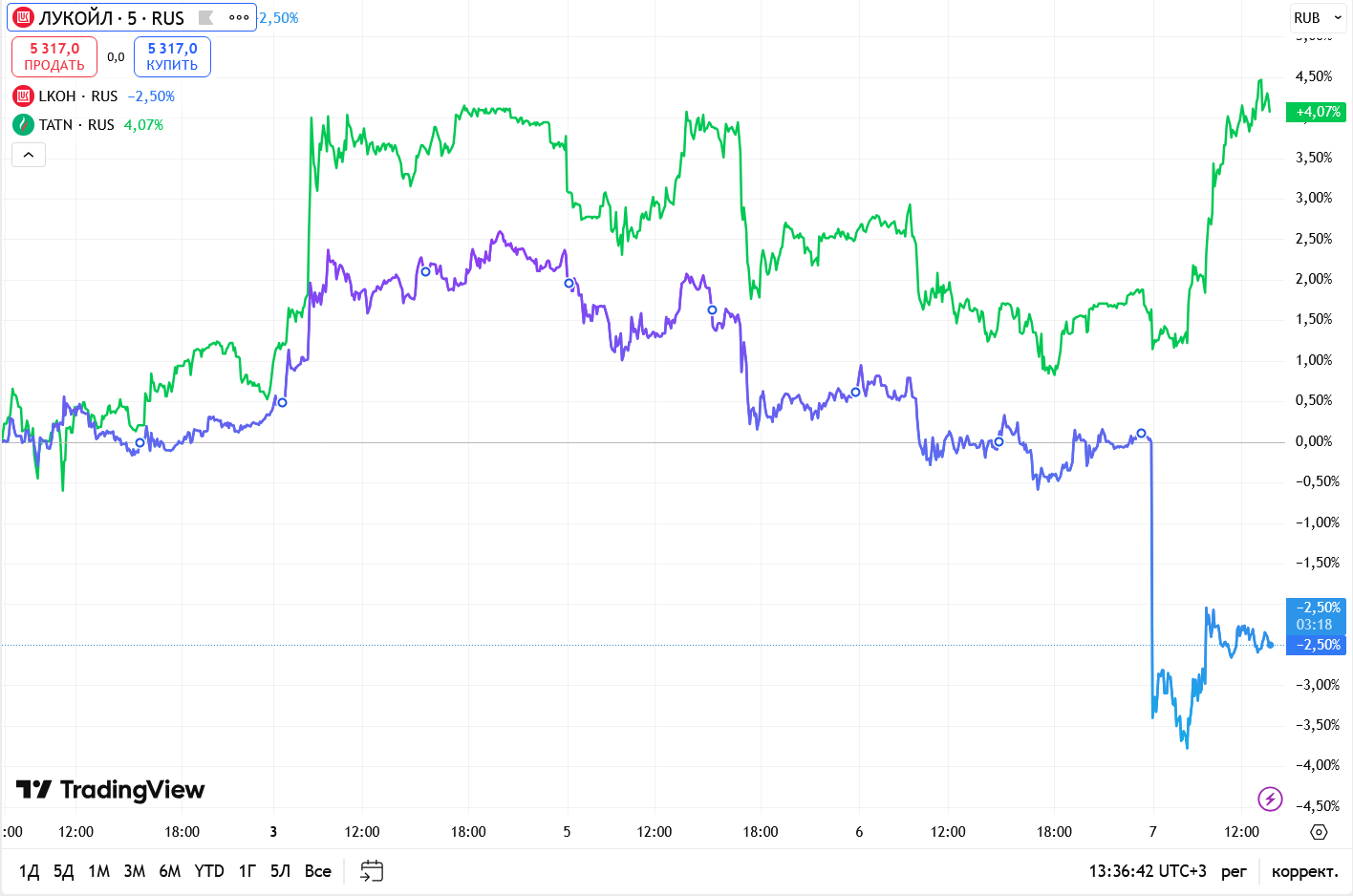Open the go-to-date calendar icon

(x=372, y=871)
